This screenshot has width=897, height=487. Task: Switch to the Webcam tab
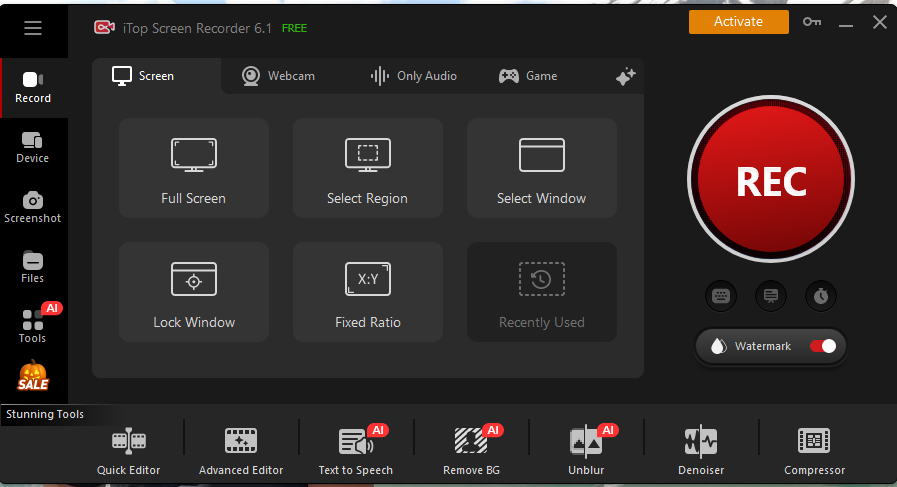[x=278, y=76]
